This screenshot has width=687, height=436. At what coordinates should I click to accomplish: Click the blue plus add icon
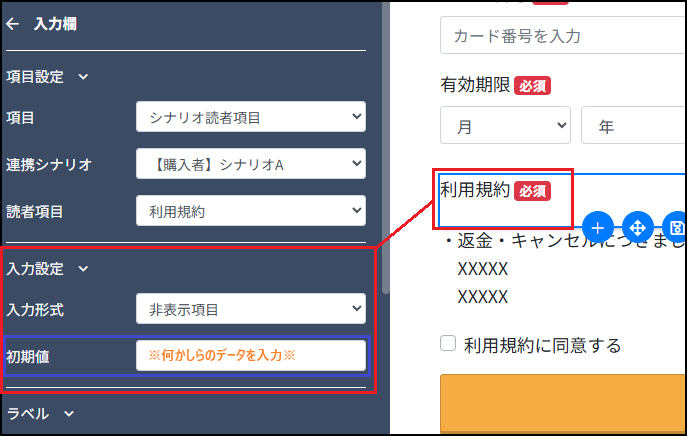click(596, 227)
